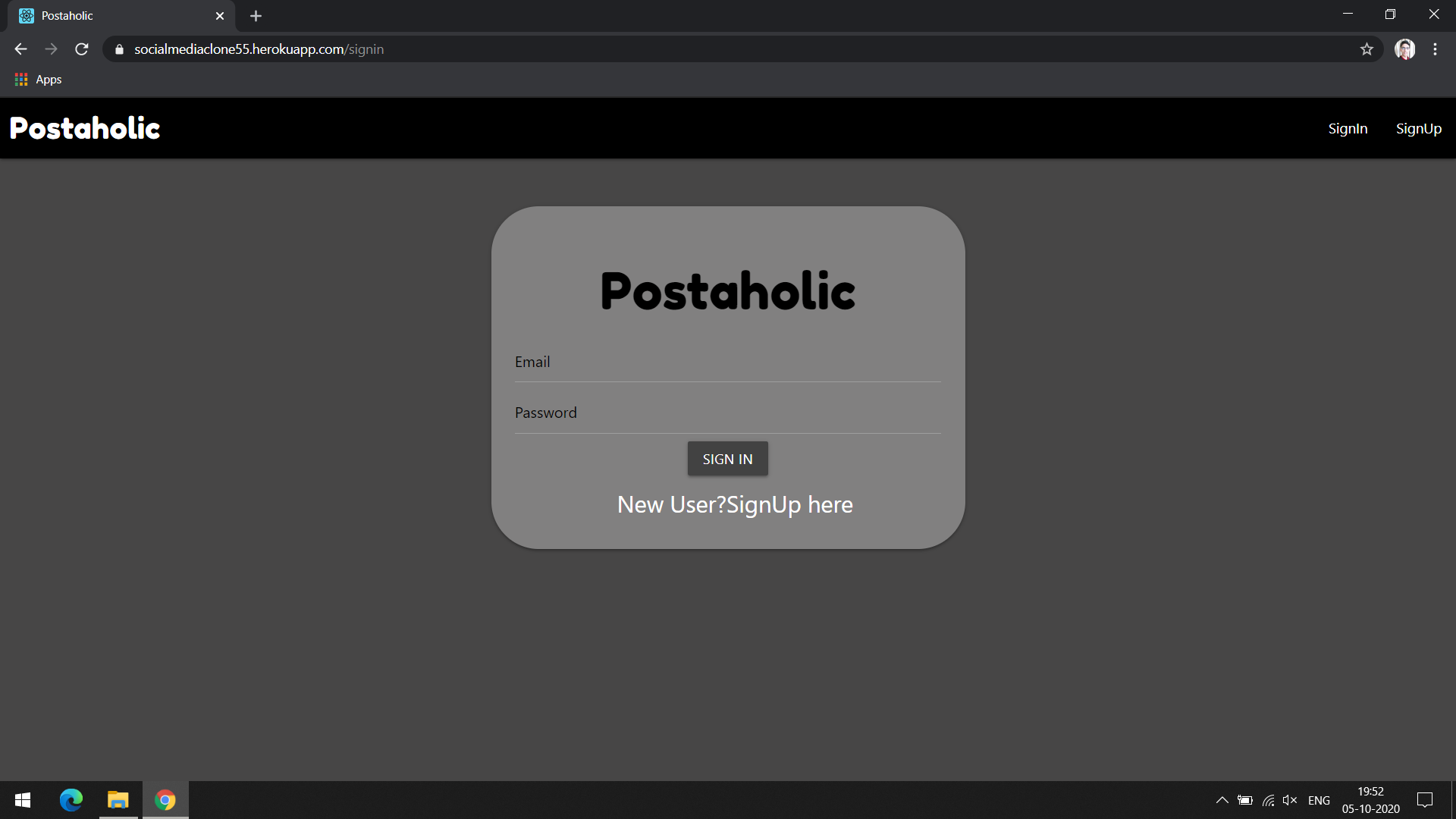The image size is (1456, 819).
Task: Open a new browser tab
Action: pyautogui.click(x=256, y=16)
